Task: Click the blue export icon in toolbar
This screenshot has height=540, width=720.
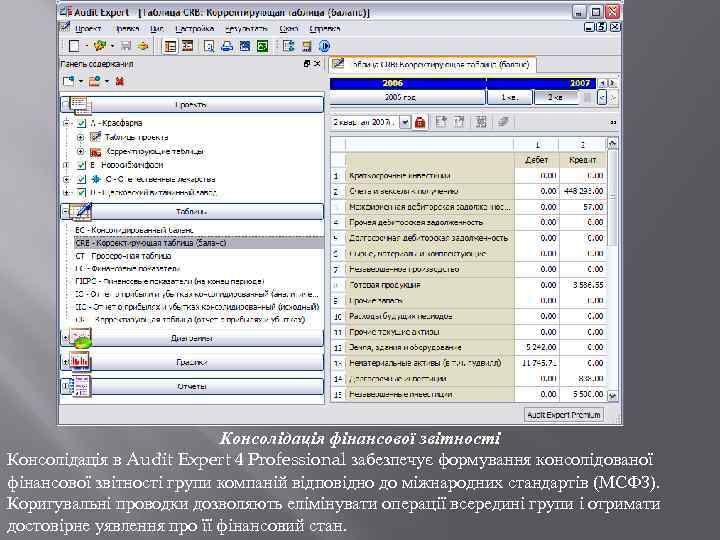Action: [245, 46]
